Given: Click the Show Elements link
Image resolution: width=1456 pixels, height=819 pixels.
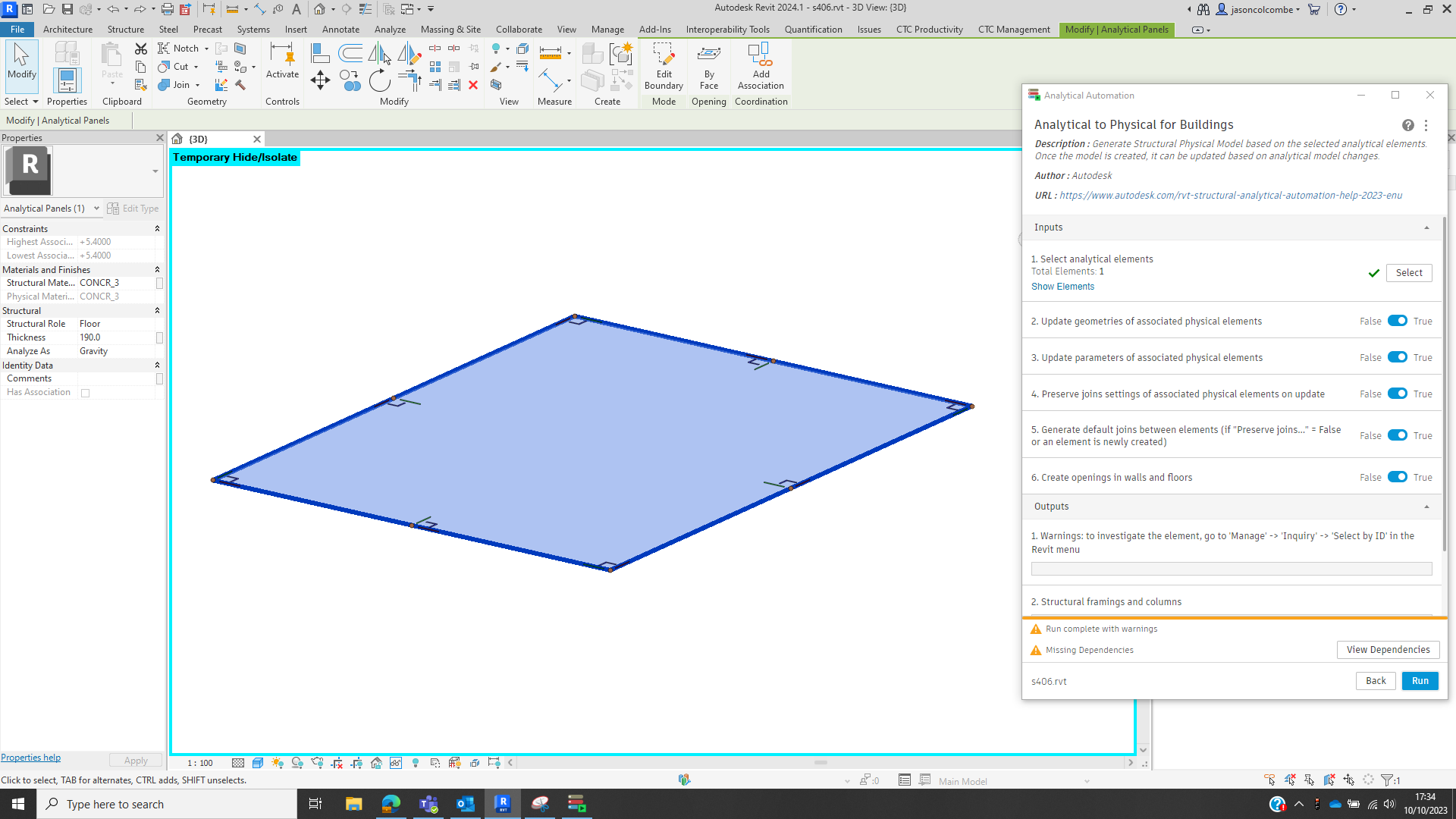Looking at the screenshot, I should pos(1062,287).
